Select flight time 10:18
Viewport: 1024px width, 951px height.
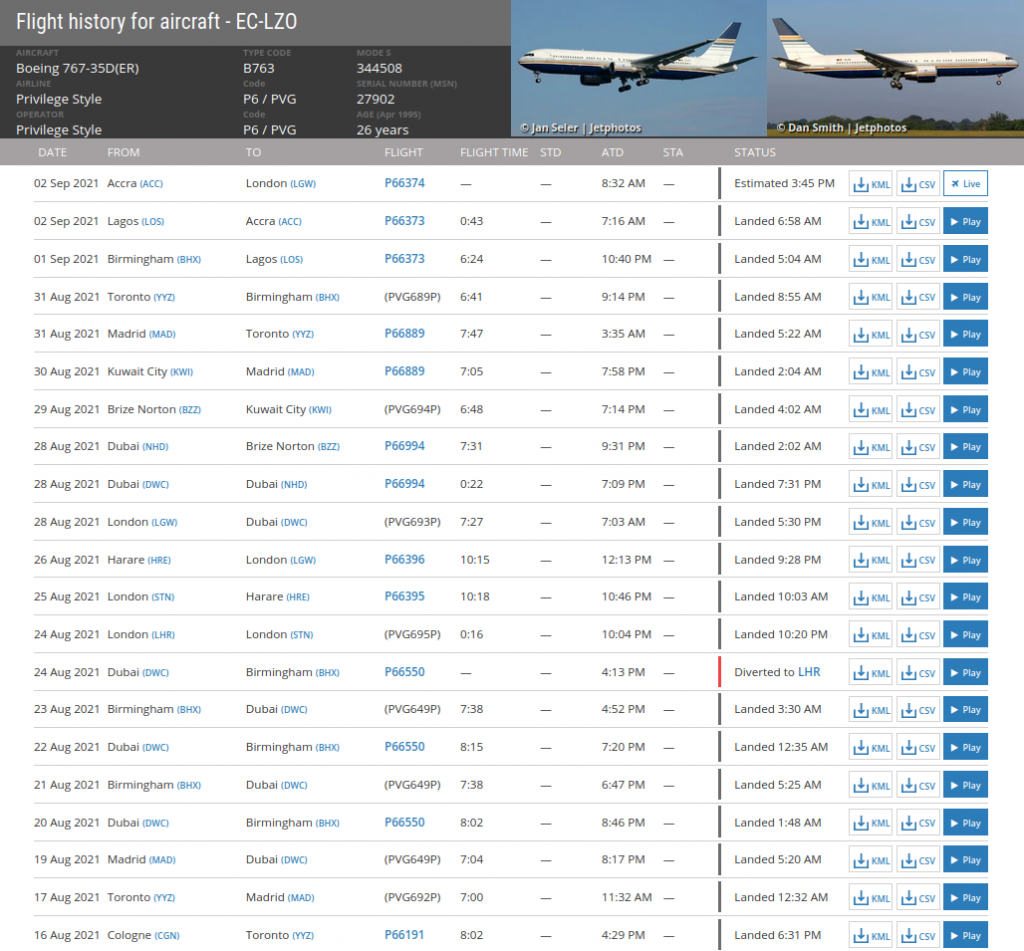(x=475, y=596)
